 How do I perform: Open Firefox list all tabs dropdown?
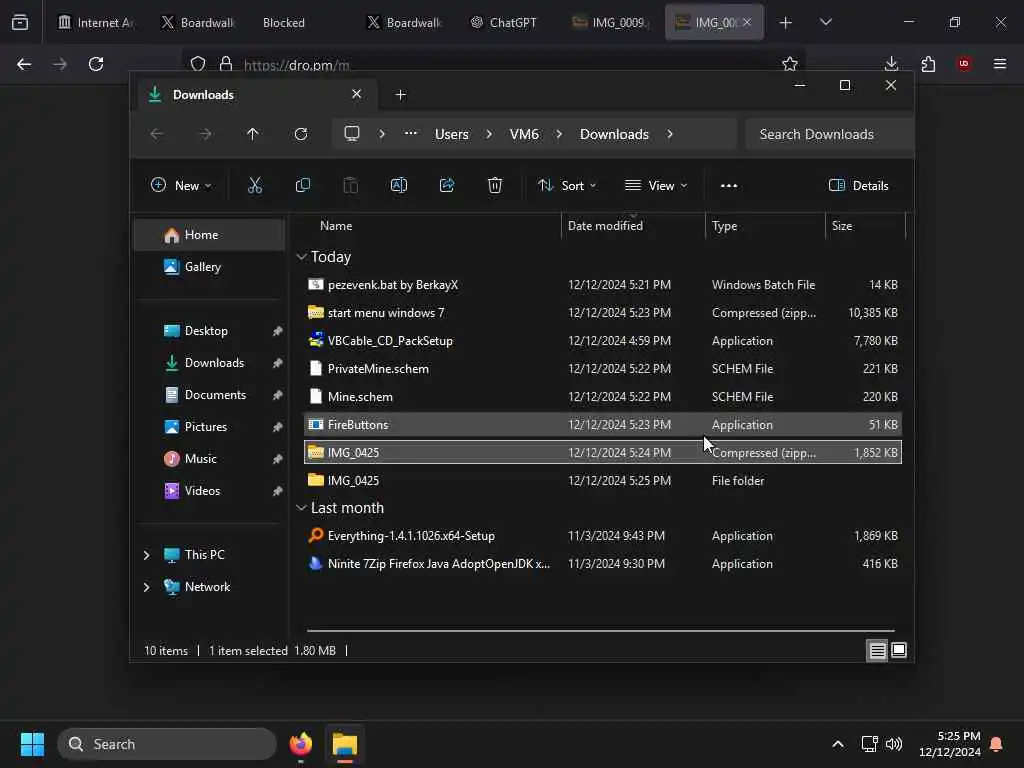click(825, 22)
